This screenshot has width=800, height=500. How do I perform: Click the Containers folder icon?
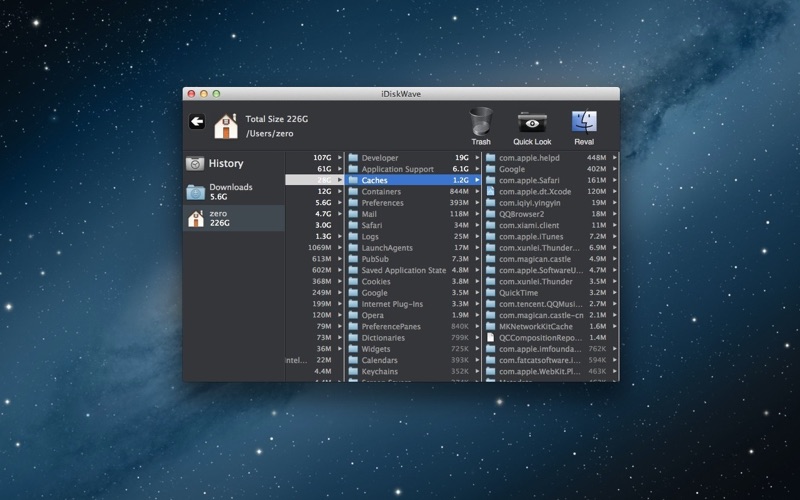pyautogui.click(x=353, y=191)
